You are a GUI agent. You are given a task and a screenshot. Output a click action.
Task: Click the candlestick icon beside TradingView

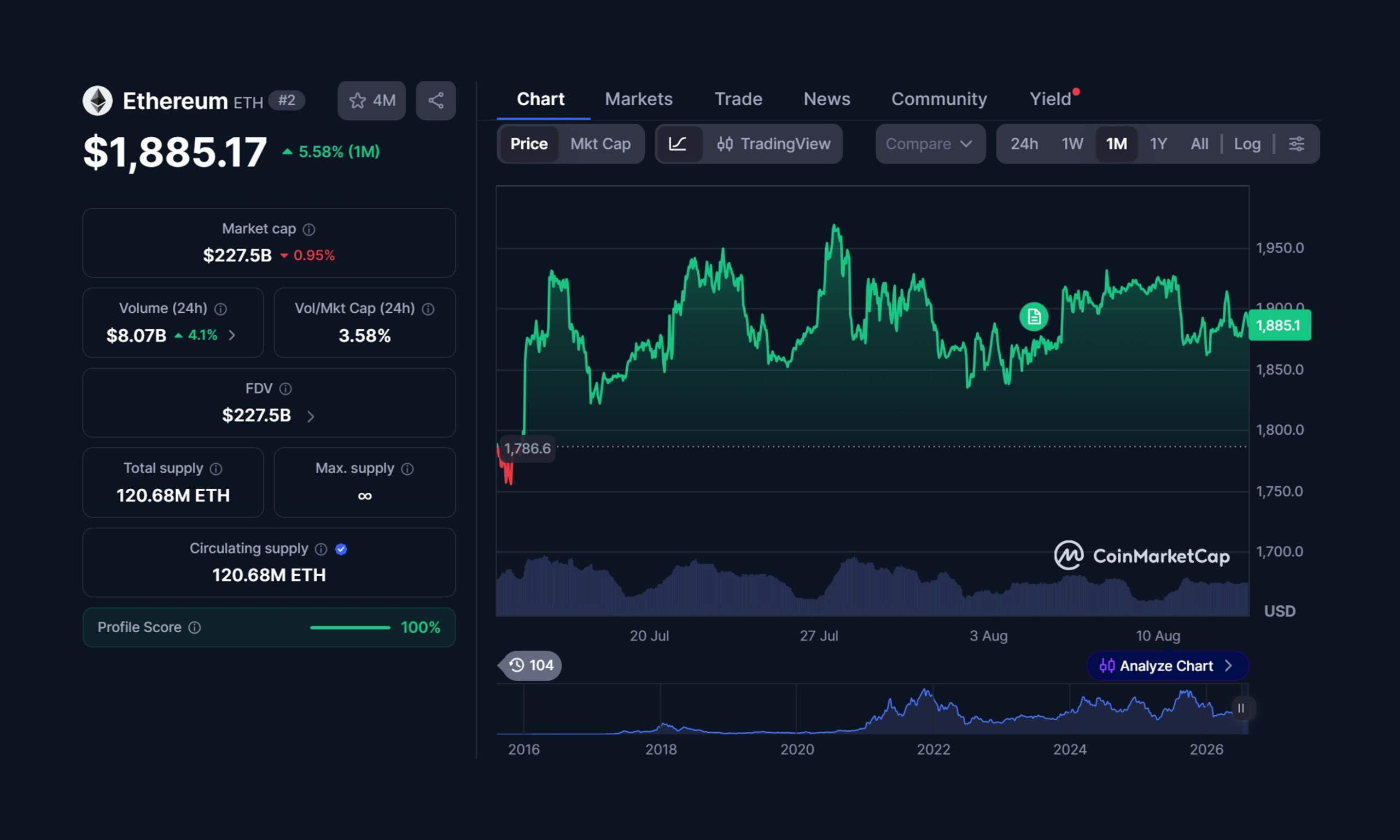[725, 144]
